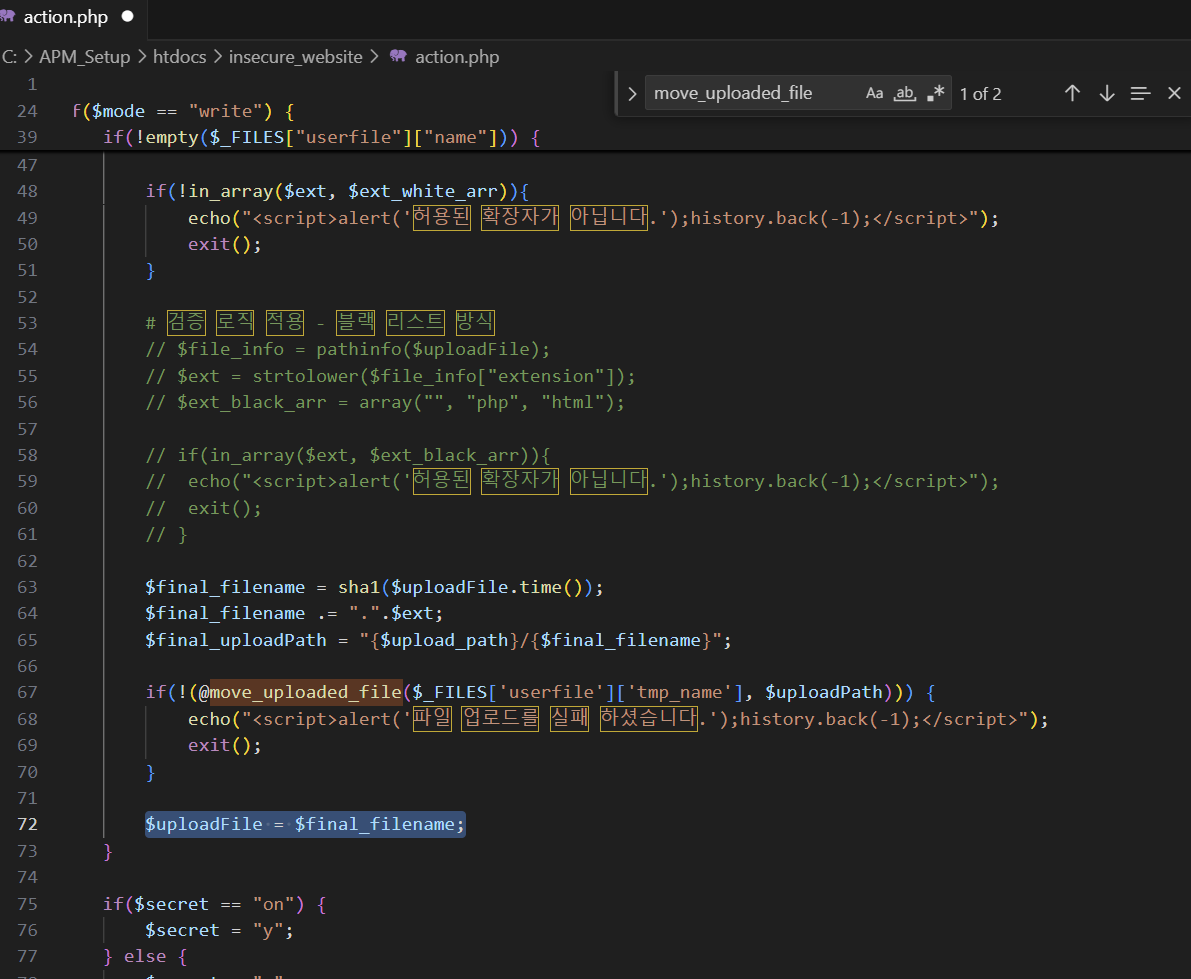
Task: Go to previous match arrow
Action: [1072, 93]
